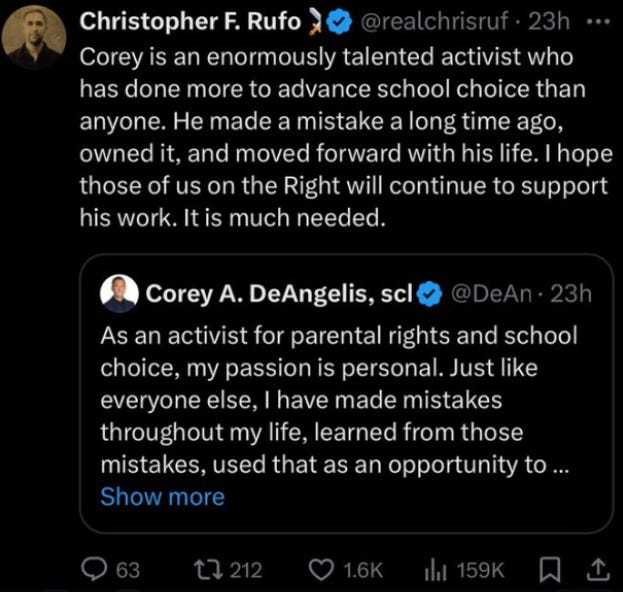Viewport: 623px width, 592px height.
Task: Click the sword emoji beside Rufo's name
Action: tap(315, 21)
